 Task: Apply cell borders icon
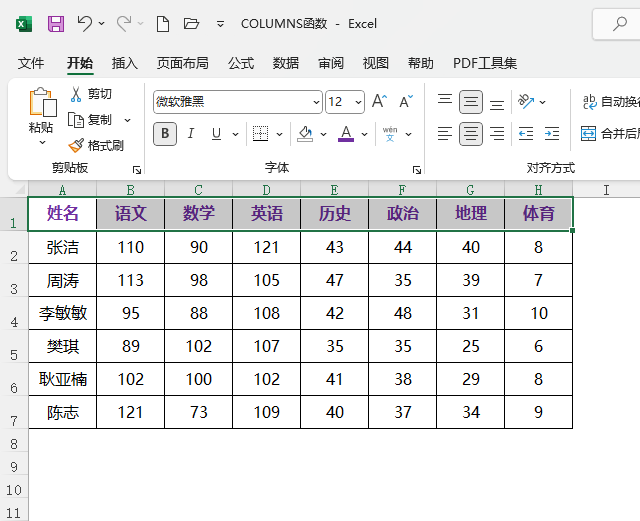pos(260,134)
